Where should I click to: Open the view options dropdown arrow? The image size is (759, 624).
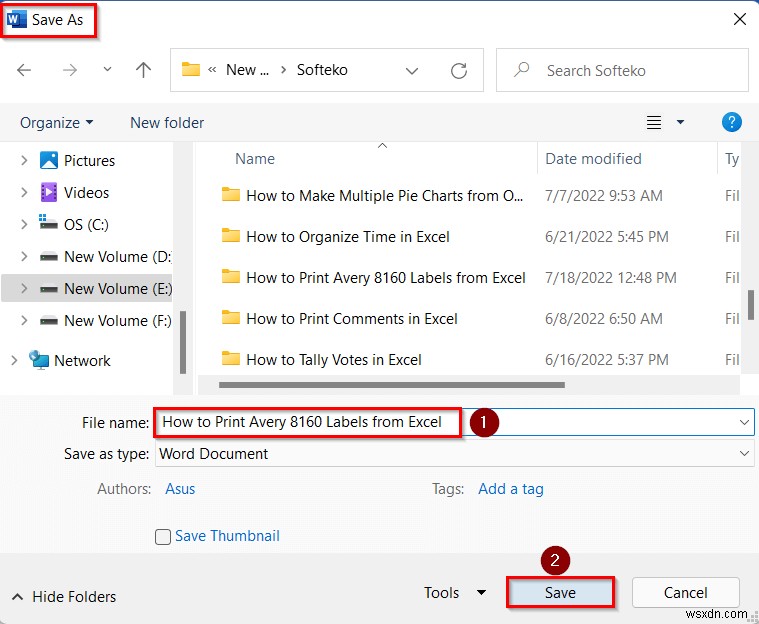click(680, 122)
